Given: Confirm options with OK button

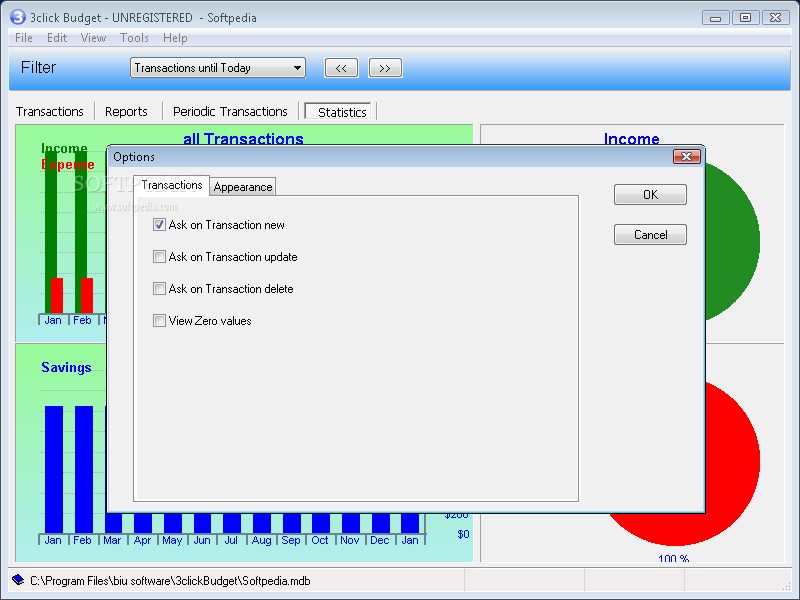Looking at the screenshot, I should click(x=650, y=194).
